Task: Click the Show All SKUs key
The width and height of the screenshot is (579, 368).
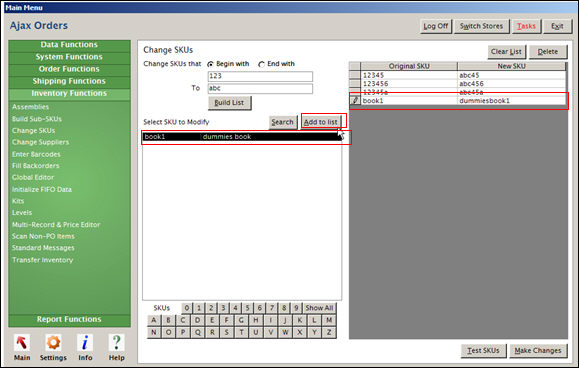Action: coord(319,308)
